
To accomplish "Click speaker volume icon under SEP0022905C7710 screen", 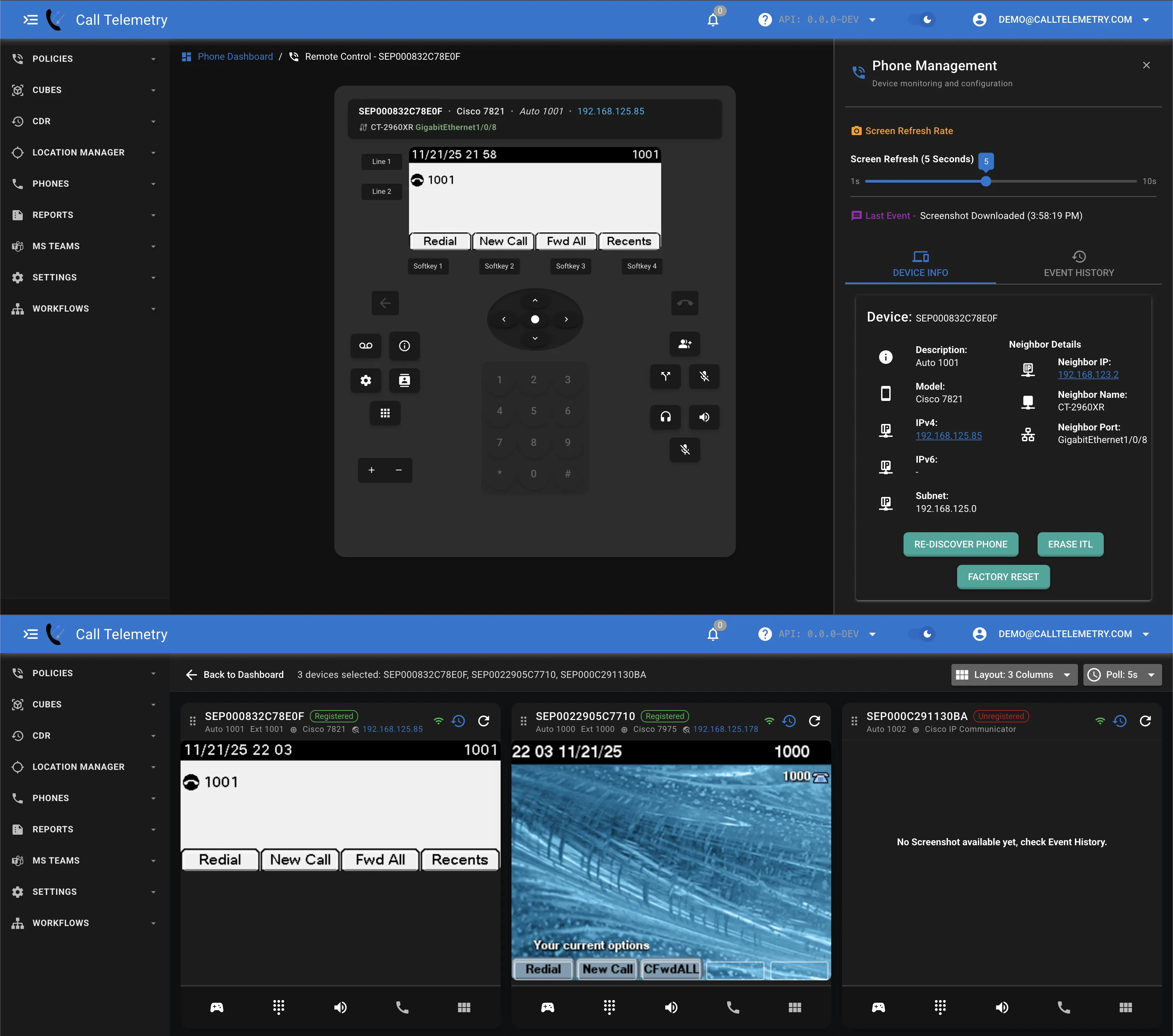I will (671, 1007).
